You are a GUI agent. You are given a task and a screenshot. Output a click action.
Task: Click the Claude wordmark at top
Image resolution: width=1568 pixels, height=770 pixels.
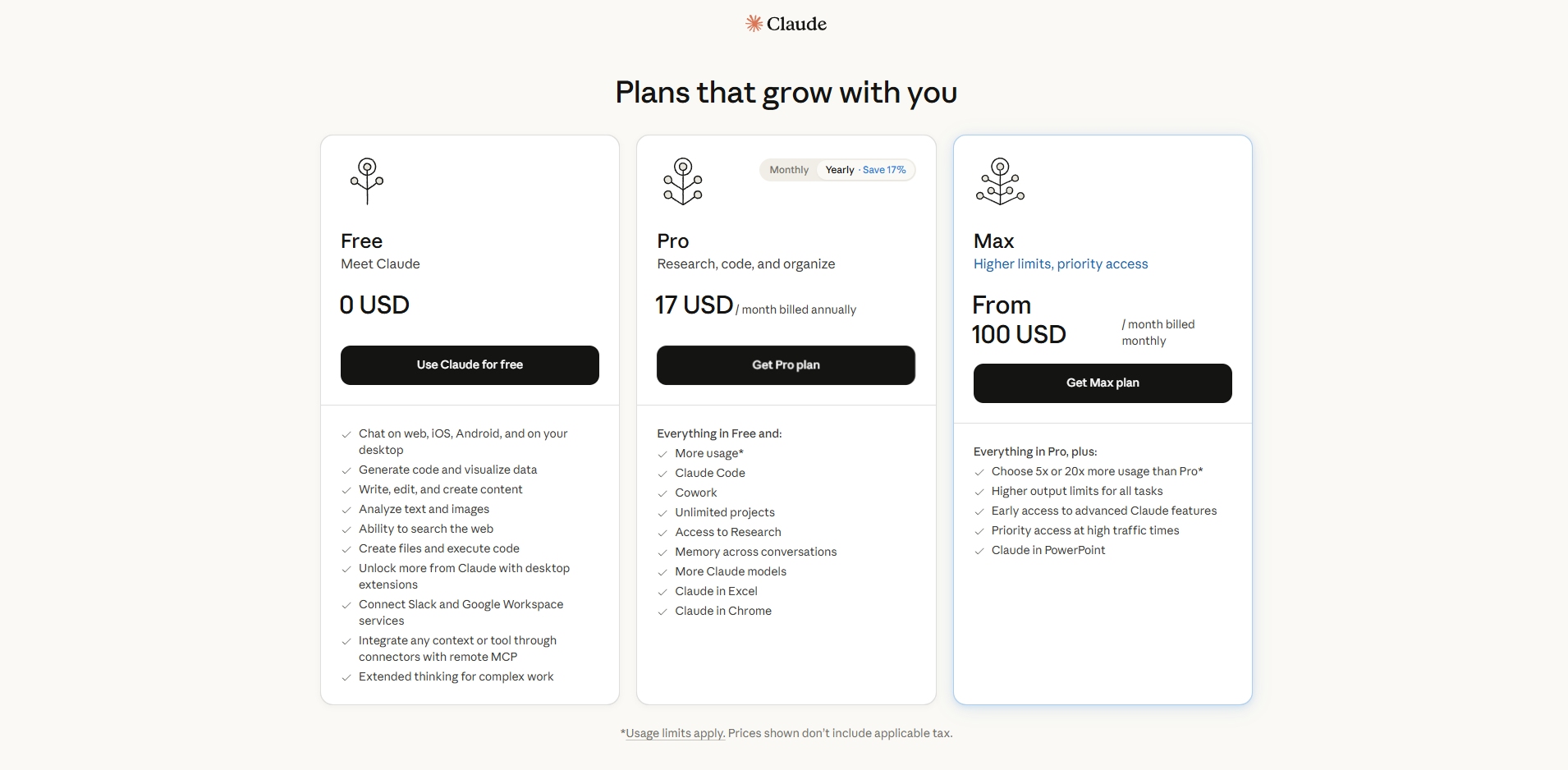point(796,24)
